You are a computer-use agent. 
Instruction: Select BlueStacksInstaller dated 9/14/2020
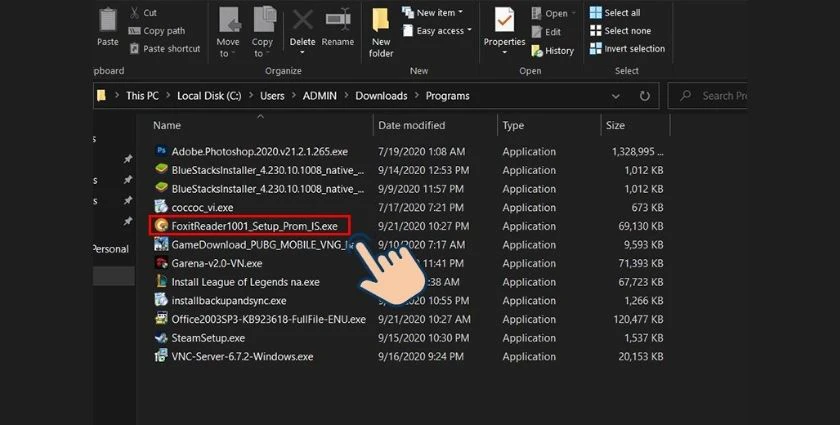click(267, 170)
